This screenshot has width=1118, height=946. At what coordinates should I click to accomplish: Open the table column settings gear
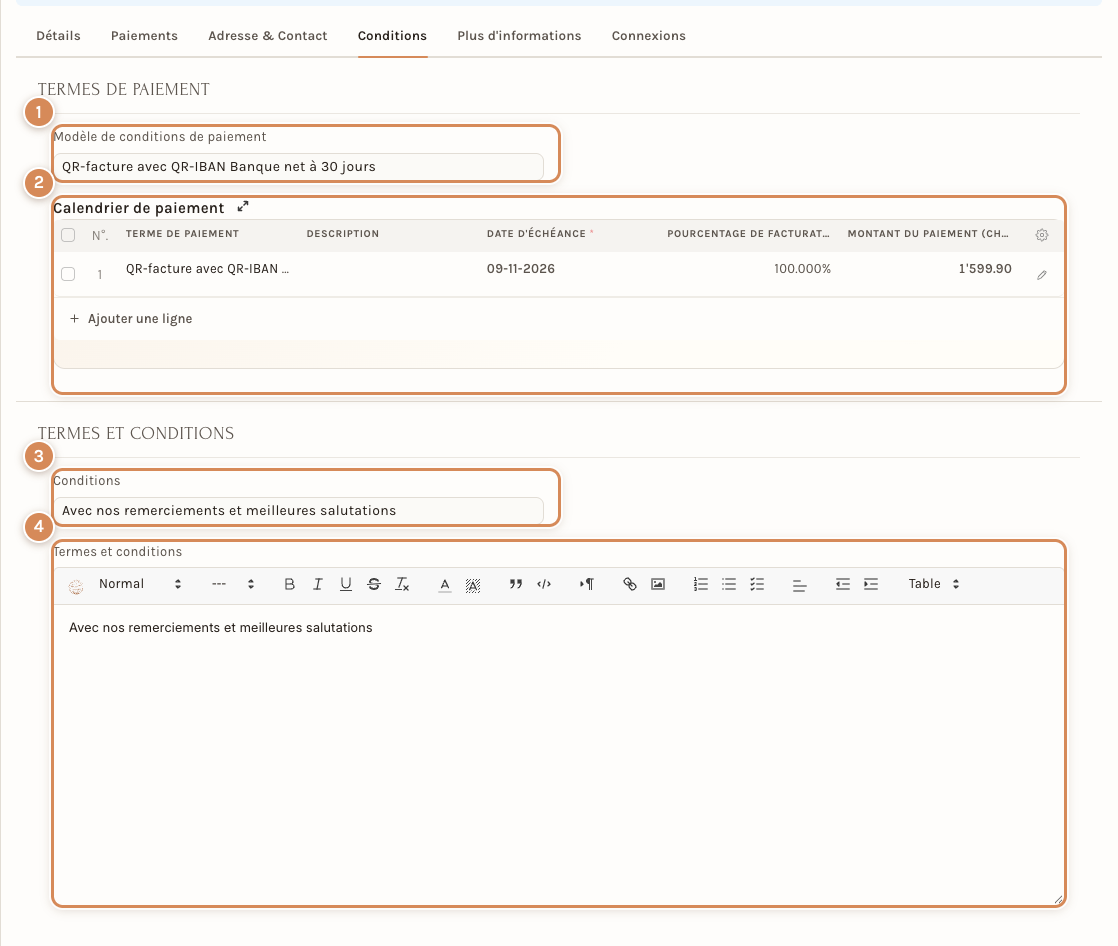tap(1042, 235)
